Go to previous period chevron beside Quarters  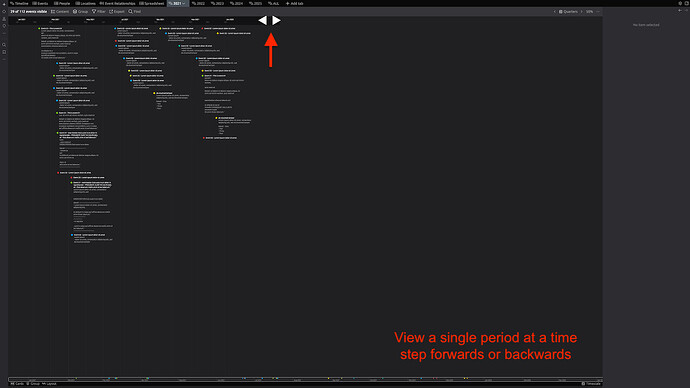tap(554, 11)
